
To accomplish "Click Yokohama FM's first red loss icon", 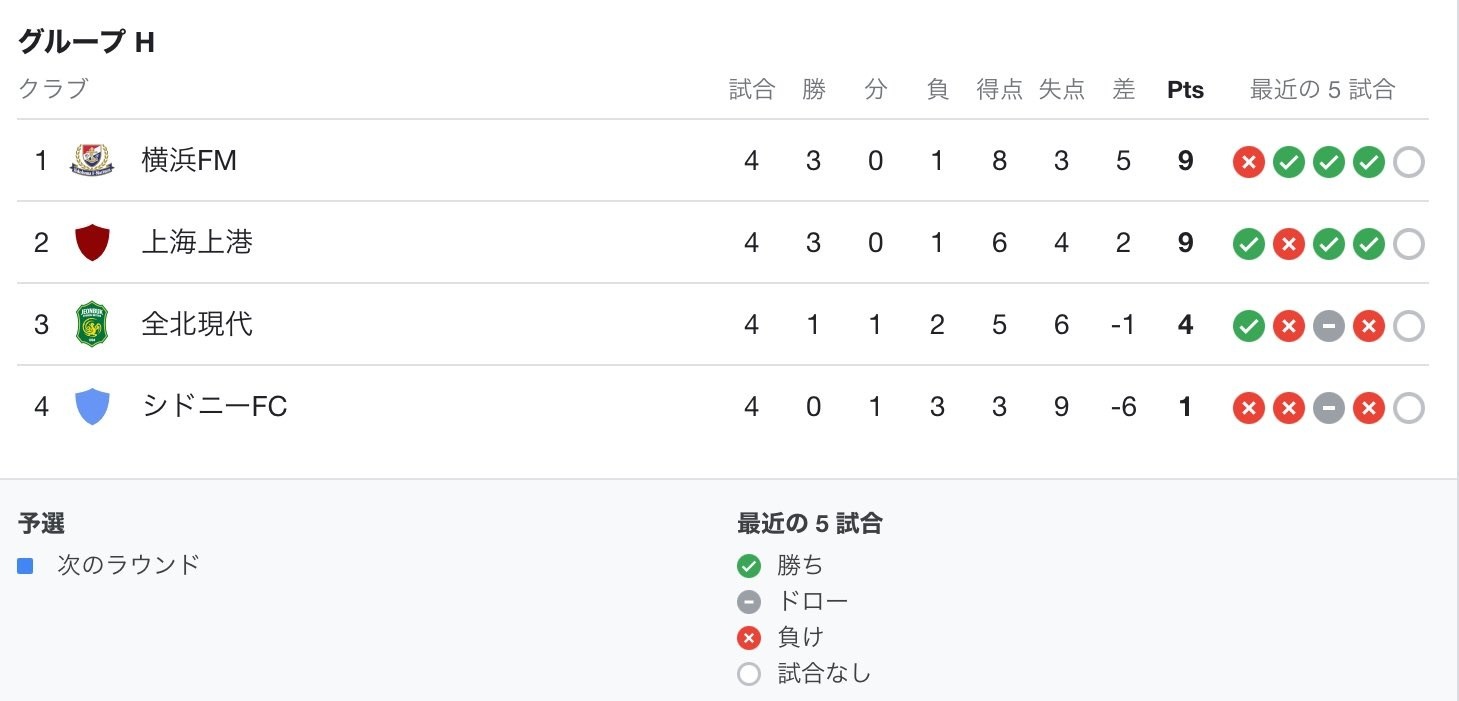I will [1248, 162].
